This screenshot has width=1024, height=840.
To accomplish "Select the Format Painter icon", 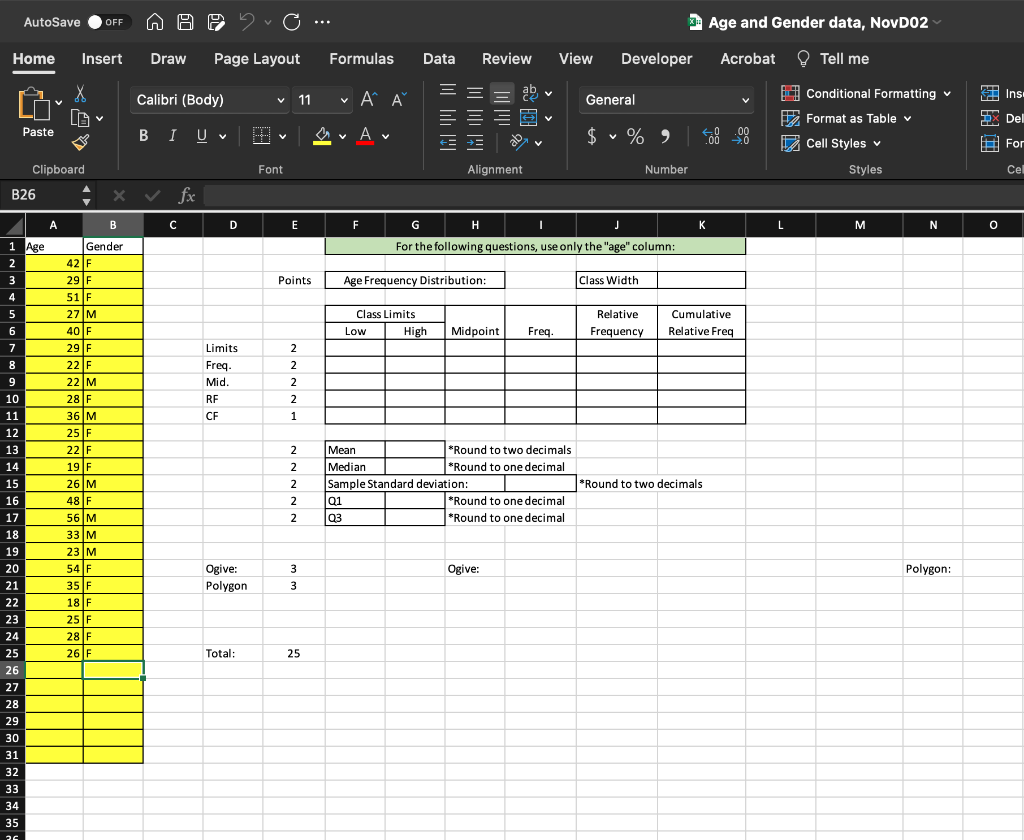I will tap(80, 141).
